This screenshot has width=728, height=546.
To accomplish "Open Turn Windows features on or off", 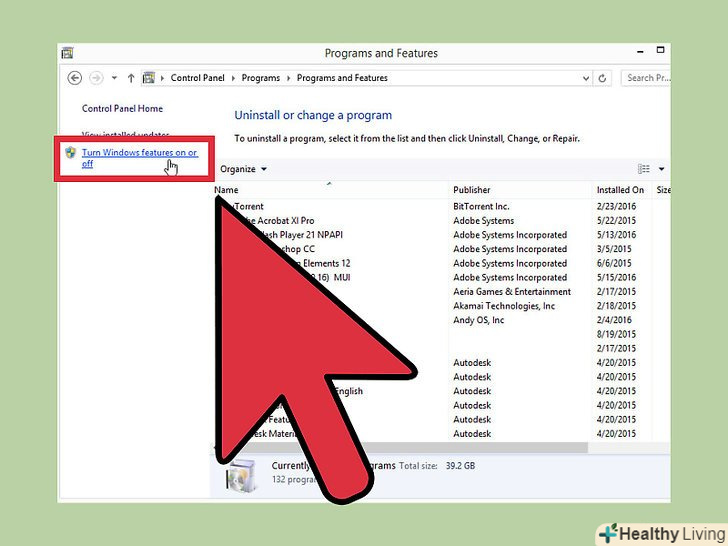I will (140, 158).
